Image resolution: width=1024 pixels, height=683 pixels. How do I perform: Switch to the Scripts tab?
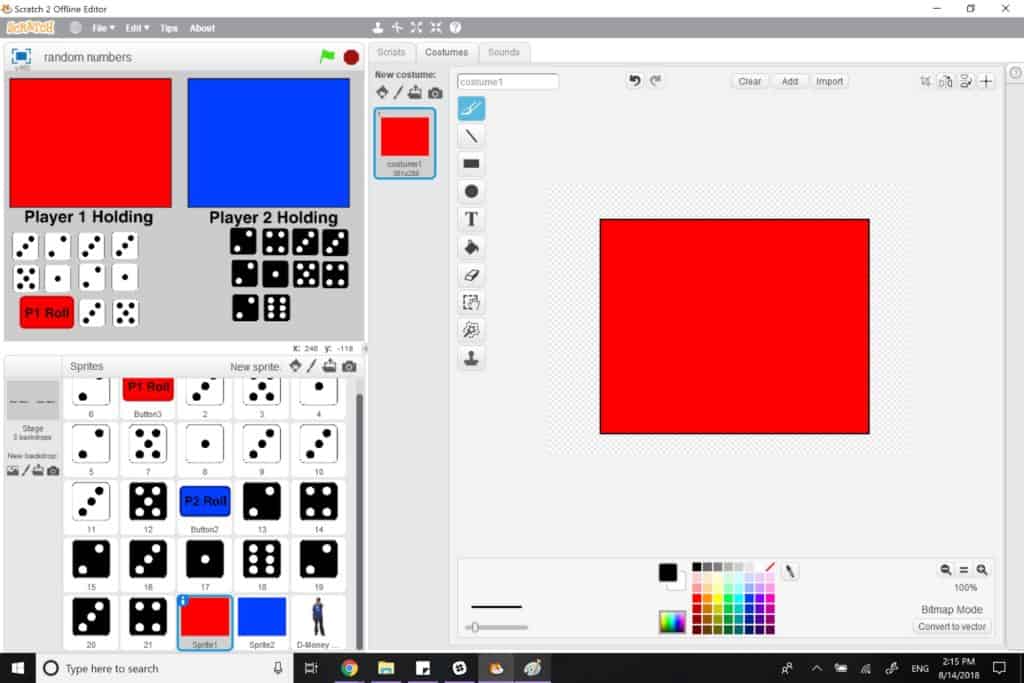pos(391,52)
